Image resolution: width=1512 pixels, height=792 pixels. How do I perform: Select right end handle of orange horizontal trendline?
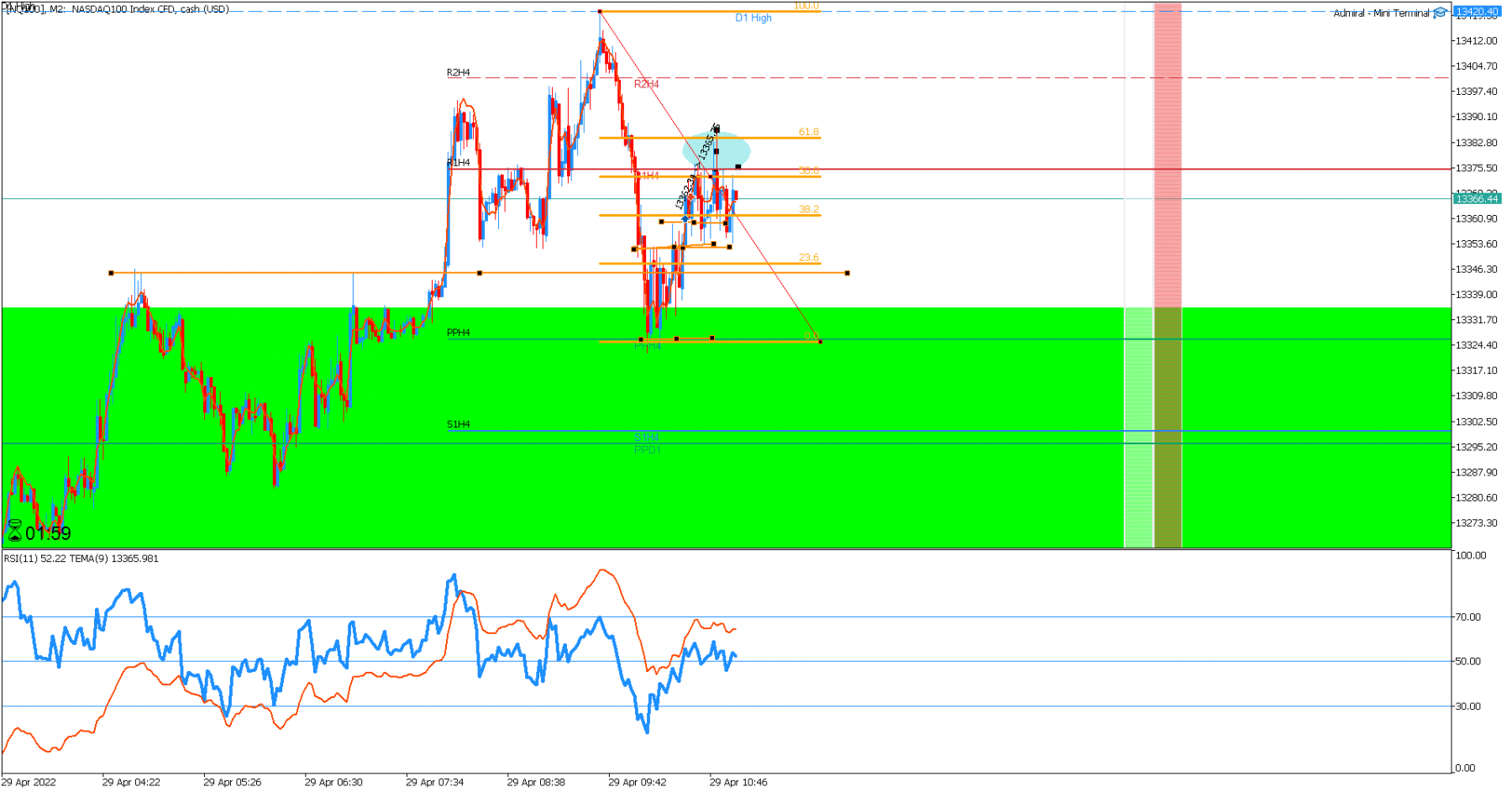(x=848, y=273)
